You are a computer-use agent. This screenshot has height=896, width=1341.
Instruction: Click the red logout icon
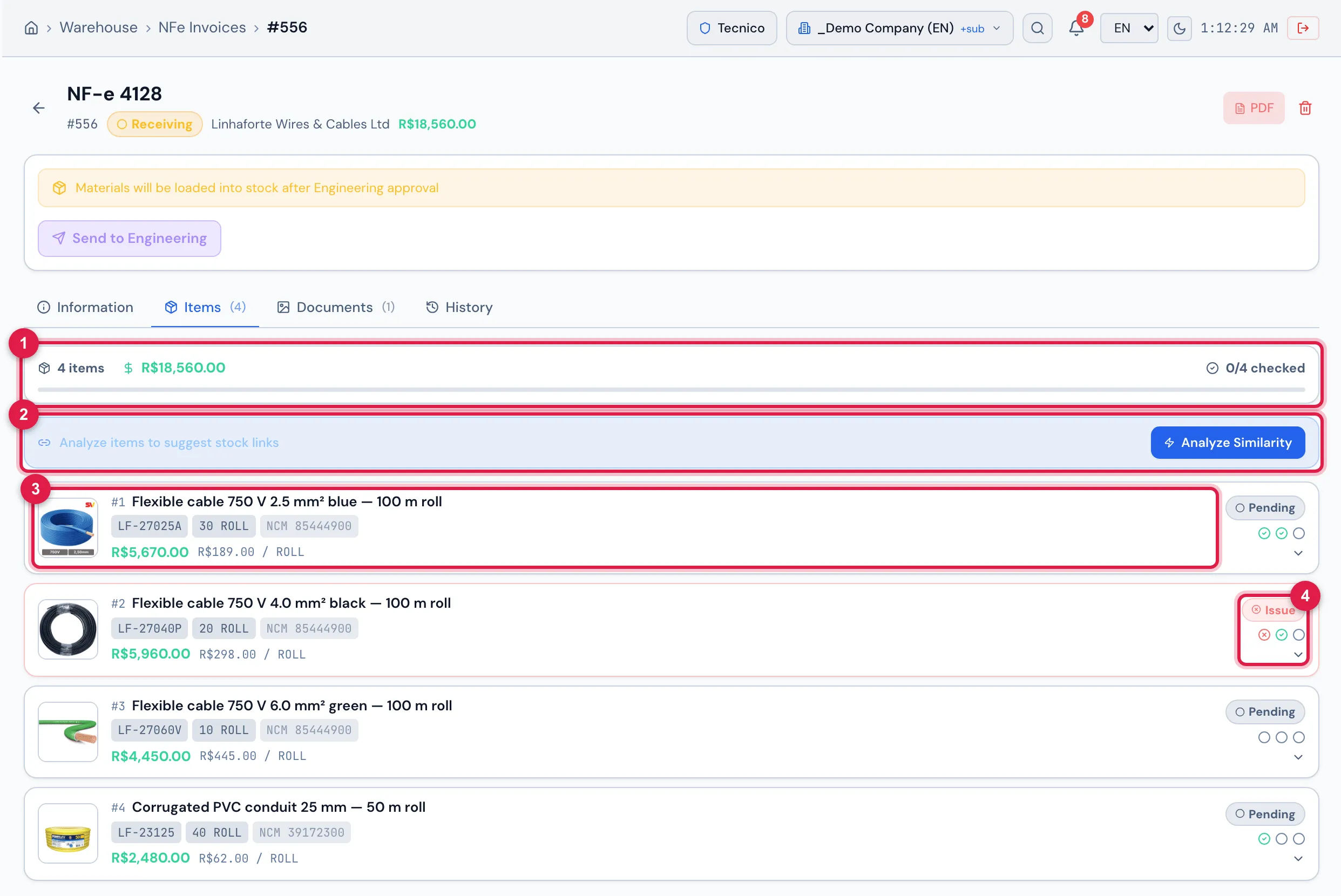tap(1303, 28)
